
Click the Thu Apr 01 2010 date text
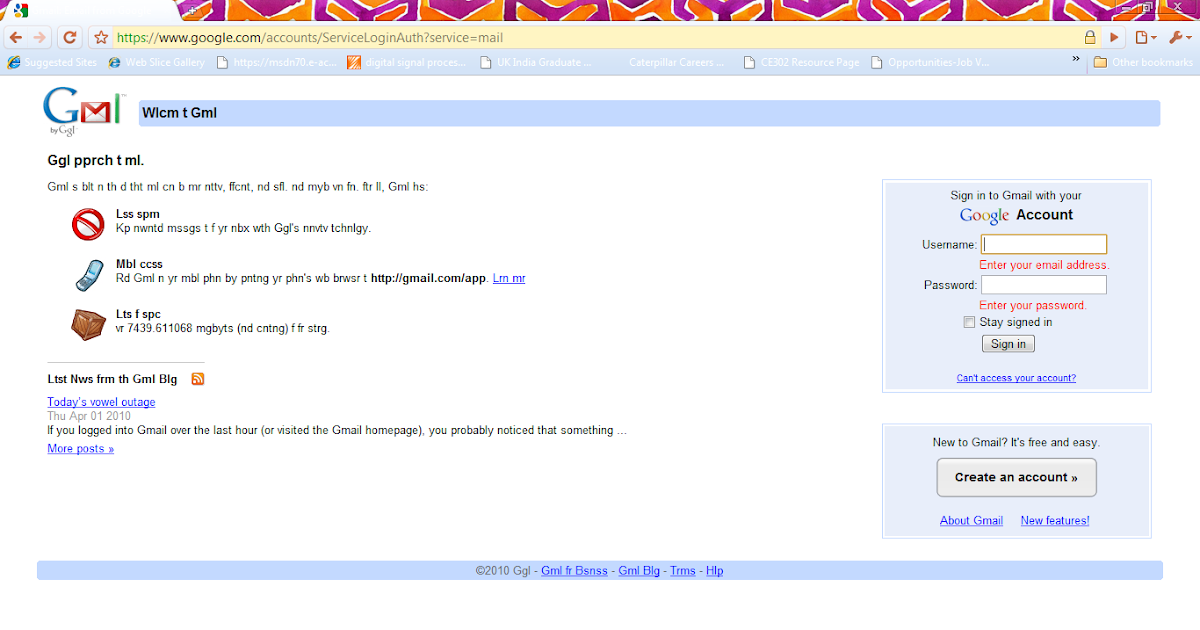(x=89, y=416)
